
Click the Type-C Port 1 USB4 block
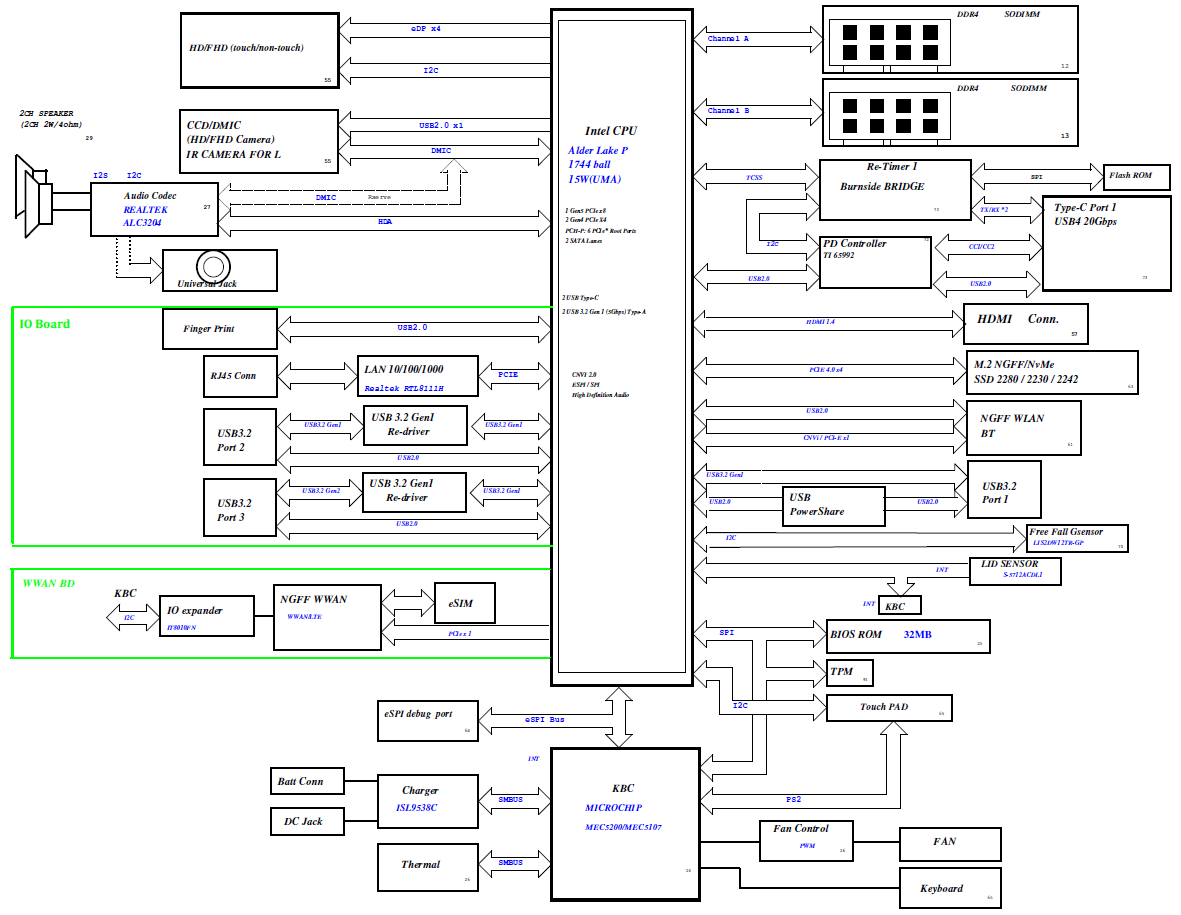click(x=1107, y=243)
